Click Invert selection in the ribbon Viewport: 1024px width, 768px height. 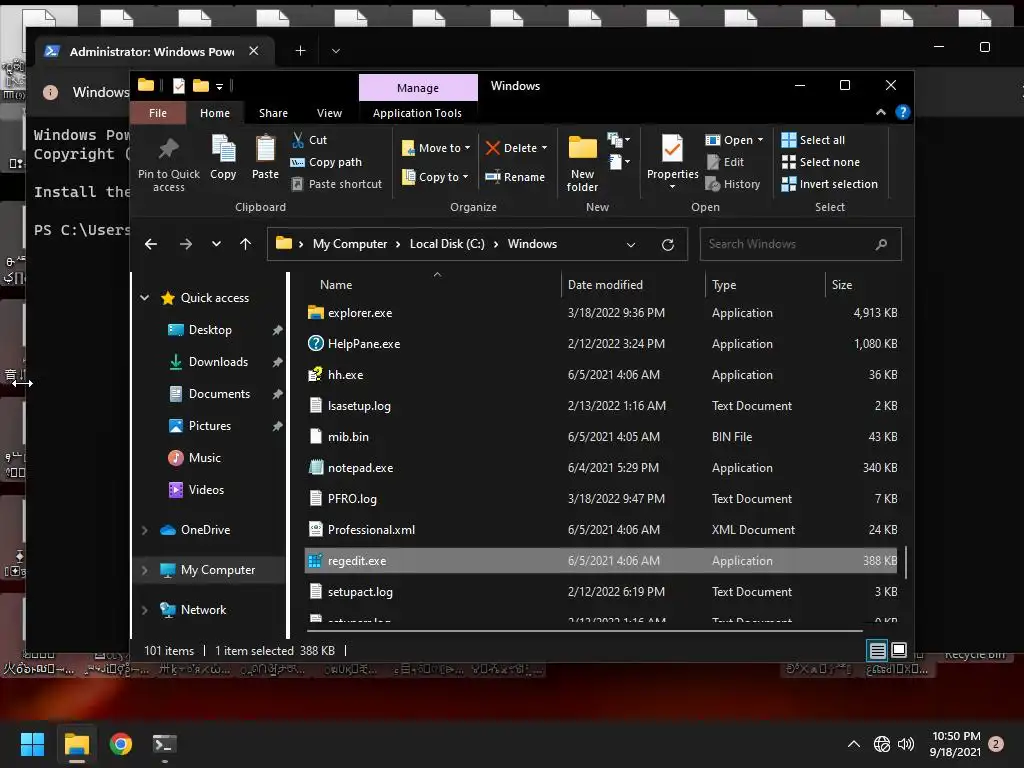coord(829,184)
